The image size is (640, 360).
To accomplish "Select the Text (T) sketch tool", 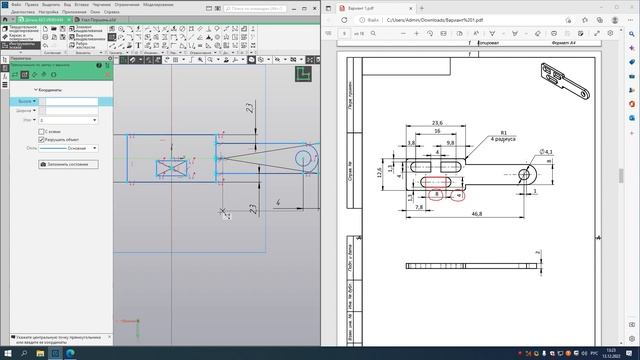I will 138,45.
